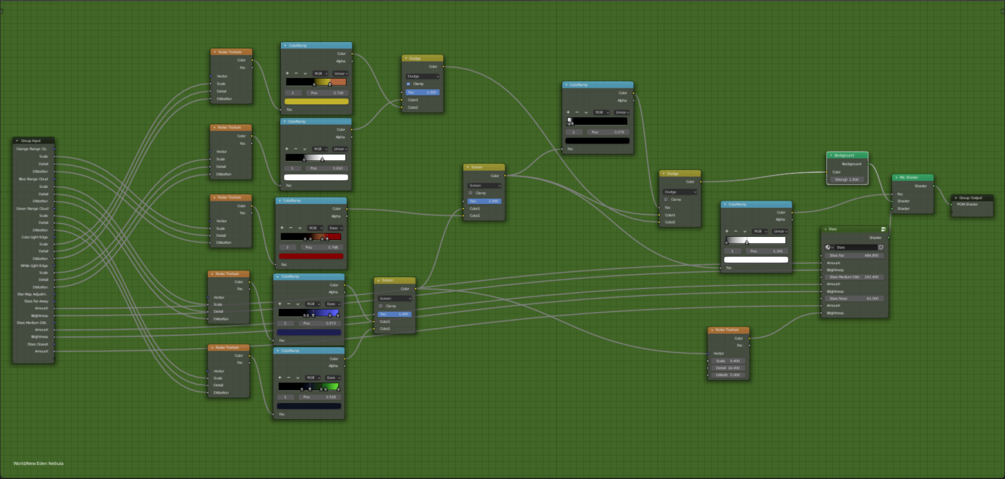This screenshot has height=479, width=1005.
Task: Add a color stop to the yellow-orange ColorRamp
Action: pos(288,74)
